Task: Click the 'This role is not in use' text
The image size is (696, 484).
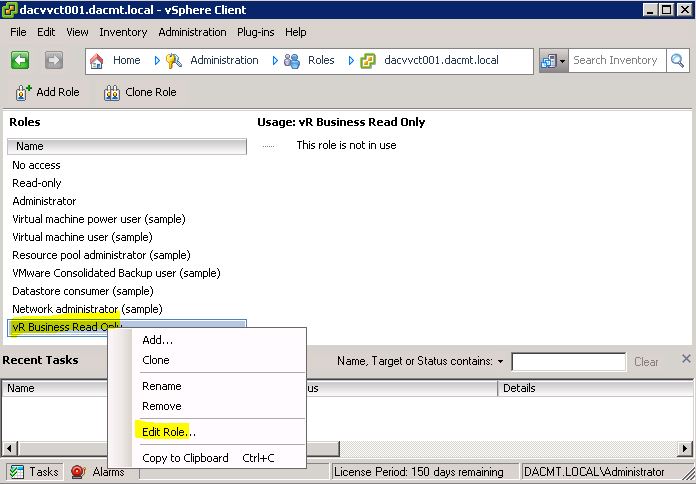Action: (346, 145)
